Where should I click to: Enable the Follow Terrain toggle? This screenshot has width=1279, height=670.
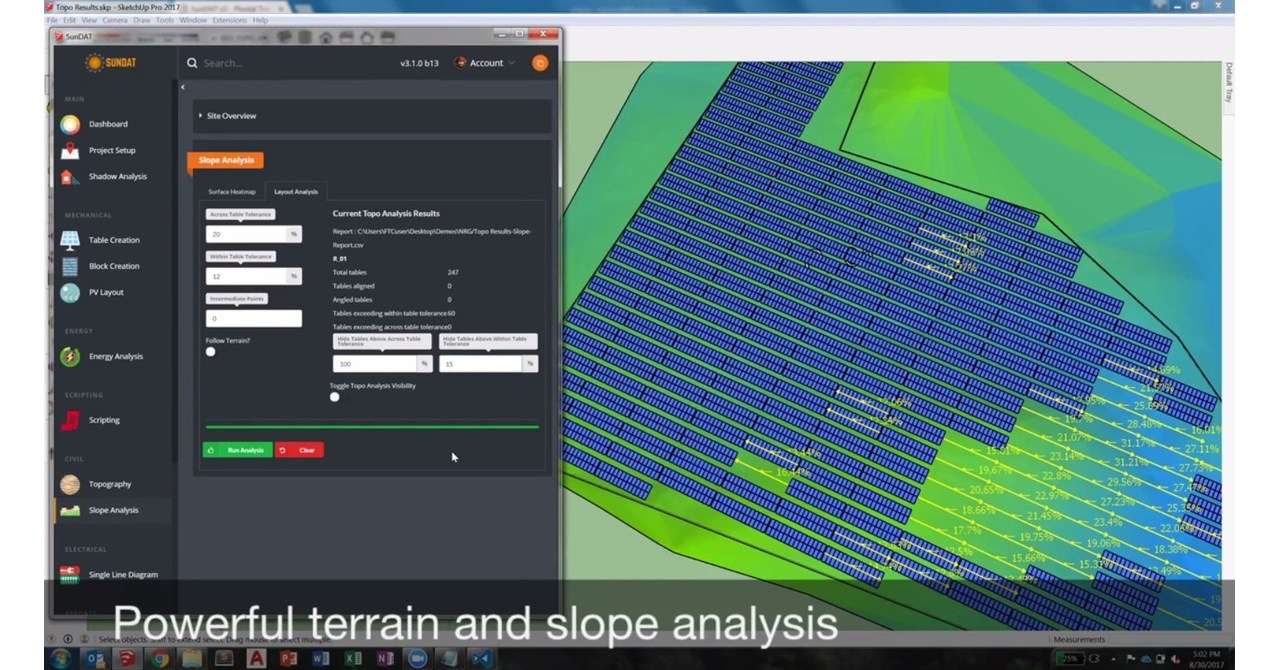tap(210, 351)
